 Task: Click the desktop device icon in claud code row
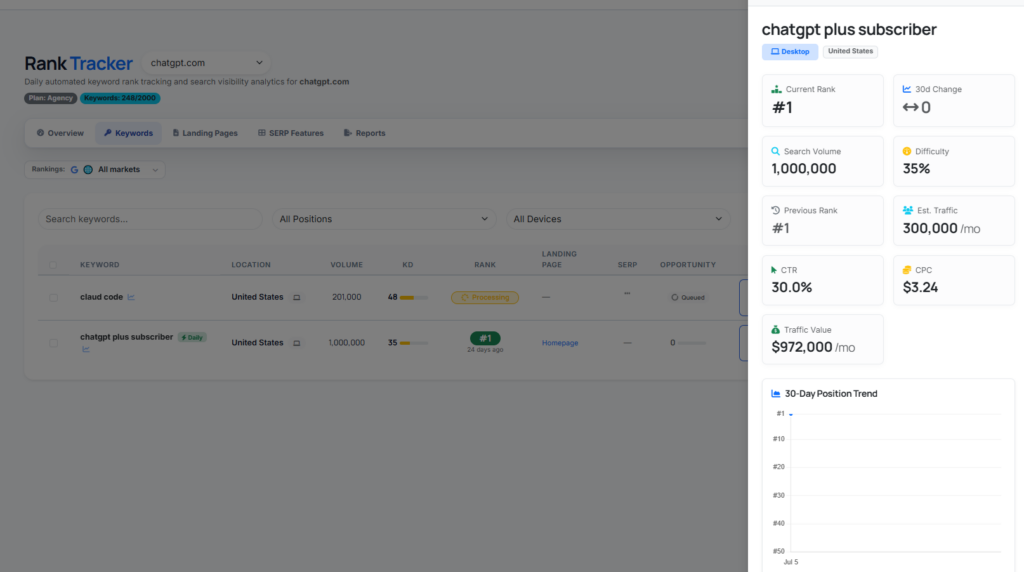coord(296,298)
